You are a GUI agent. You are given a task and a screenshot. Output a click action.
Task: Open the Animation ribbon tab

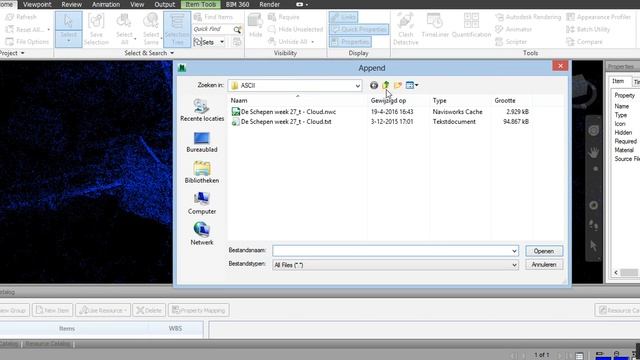106,4
